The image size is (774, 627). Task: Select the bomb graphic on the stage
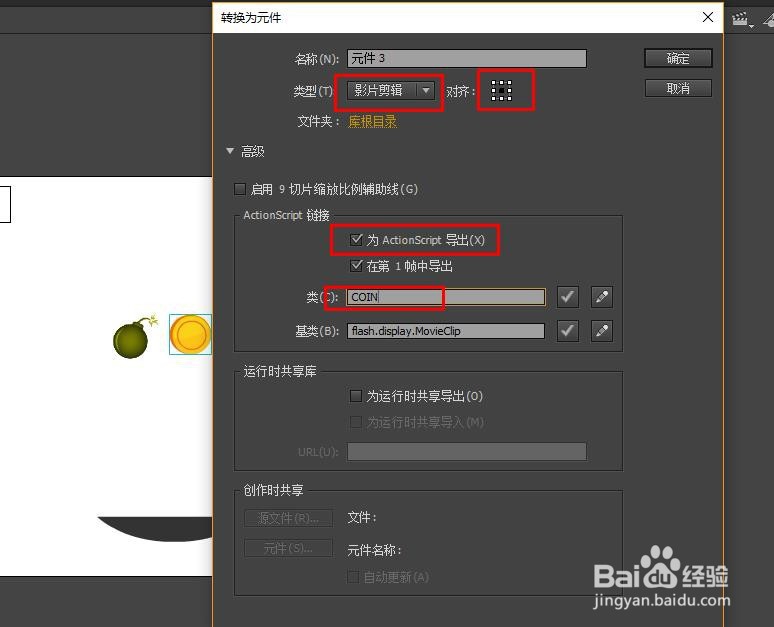tap(134, 337)
